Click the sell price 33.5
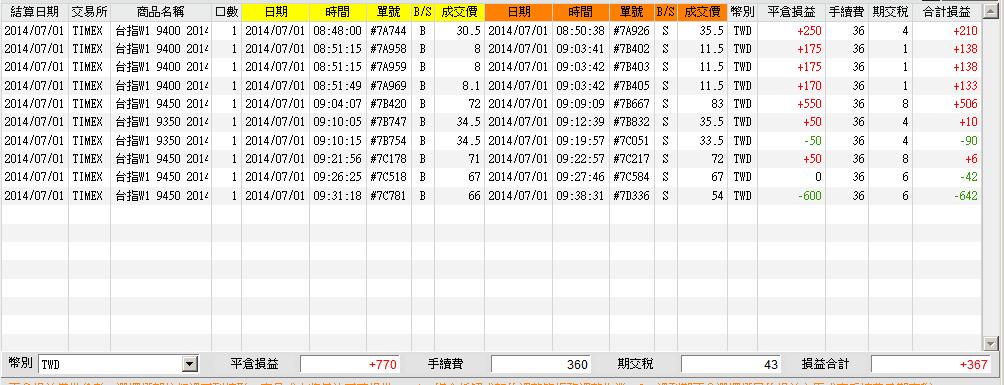The image size is (1004, 385). [713, 140]
